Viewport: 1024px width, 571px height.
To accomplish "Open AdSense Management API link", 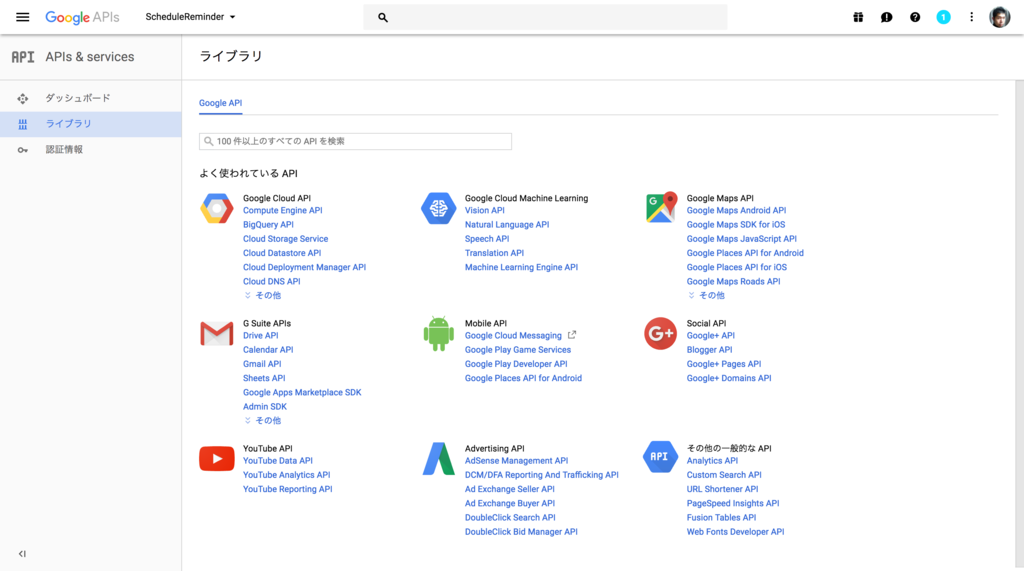I will [517, 461].
